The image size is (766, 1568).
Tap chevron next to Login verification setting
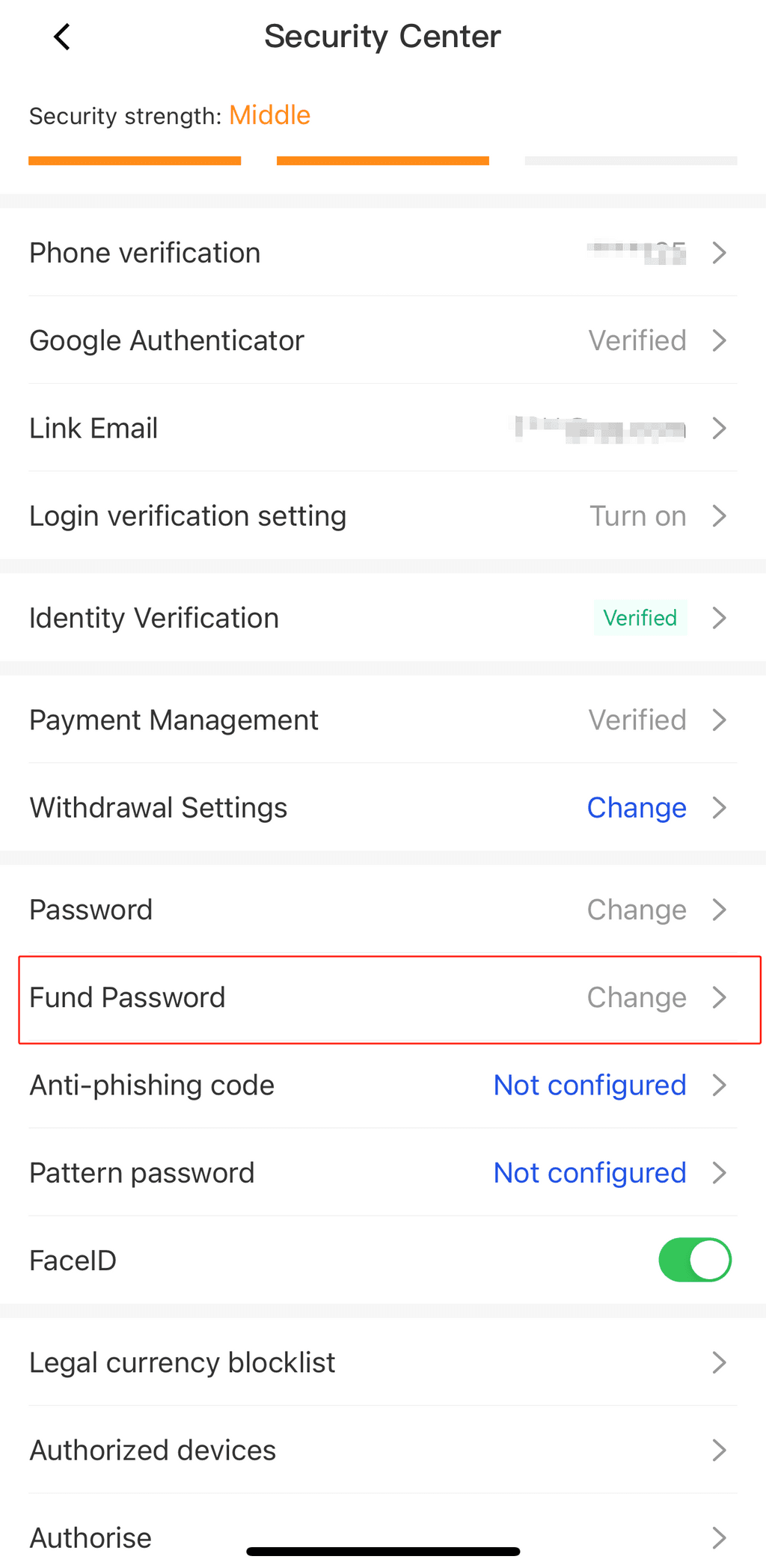719,515
